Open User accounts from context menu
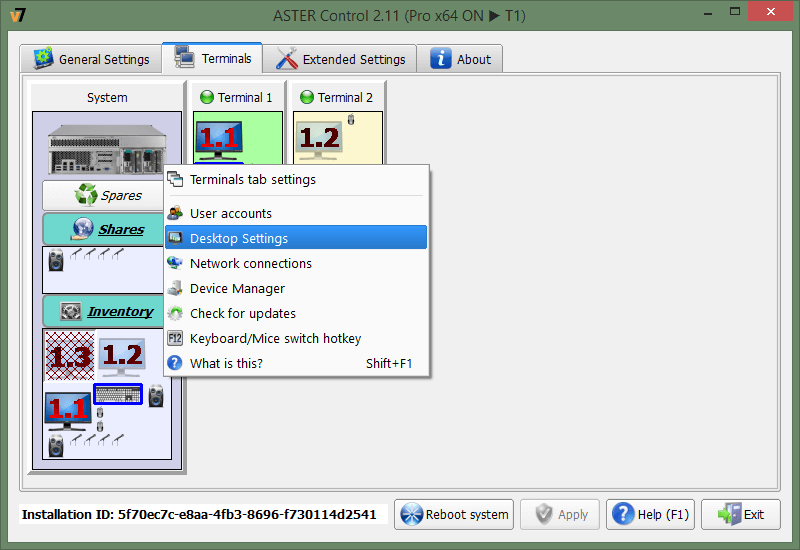 (296, 213)
